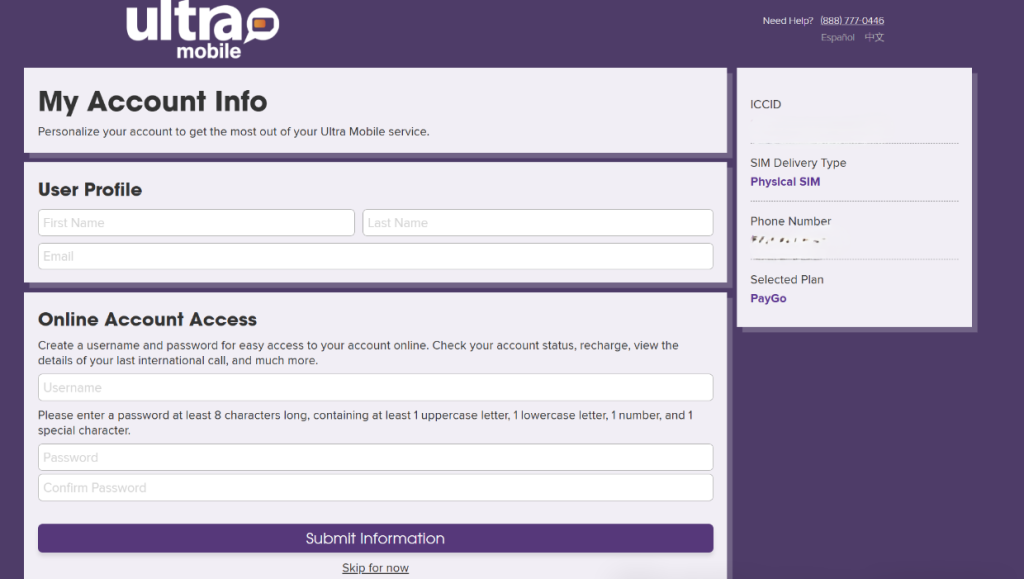Click the password requirements note
Screen dimensions: 1024x579
[366, 423]
